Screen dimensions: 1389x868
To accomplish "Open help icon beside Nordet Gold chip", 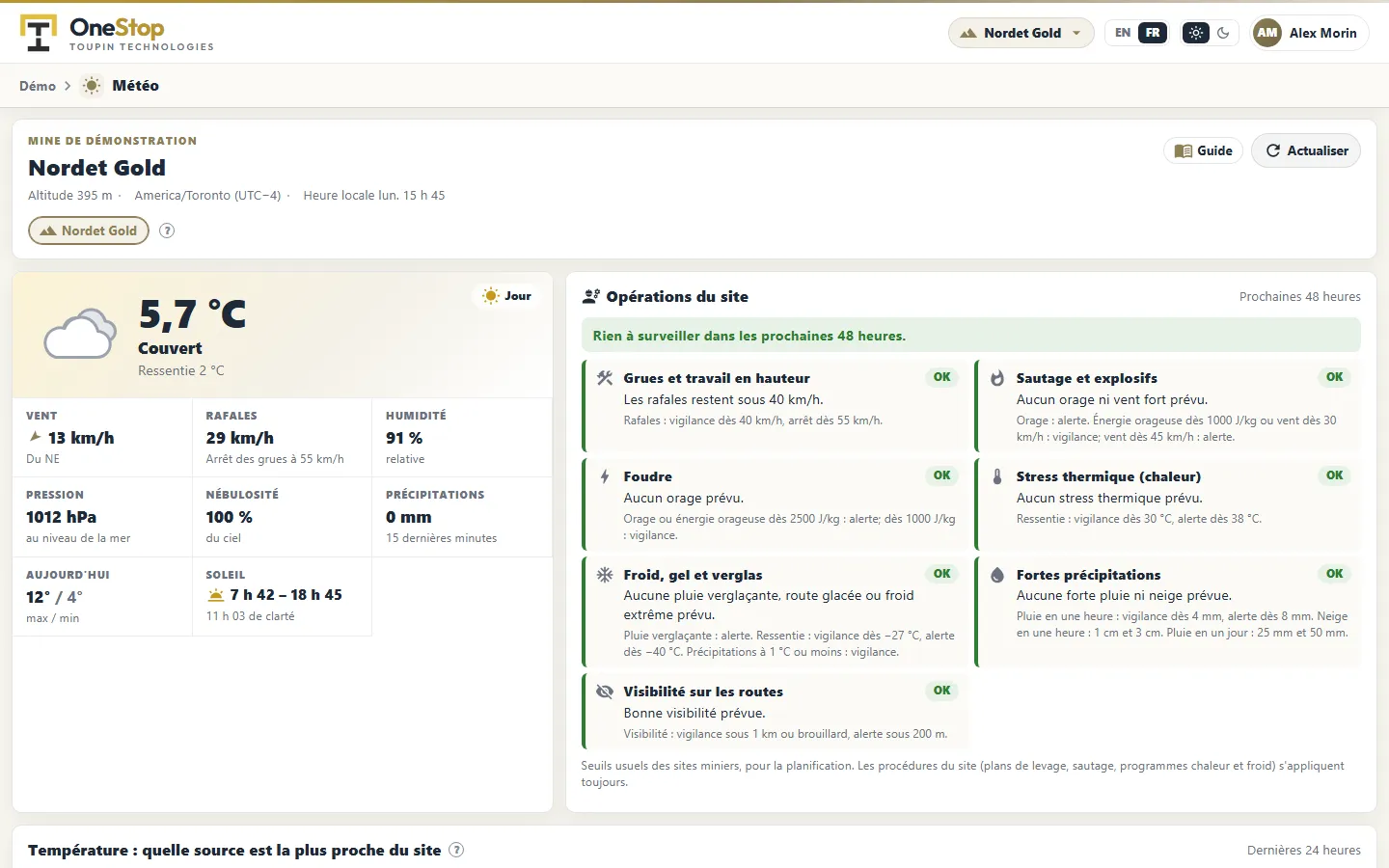I will pos(167,231).
